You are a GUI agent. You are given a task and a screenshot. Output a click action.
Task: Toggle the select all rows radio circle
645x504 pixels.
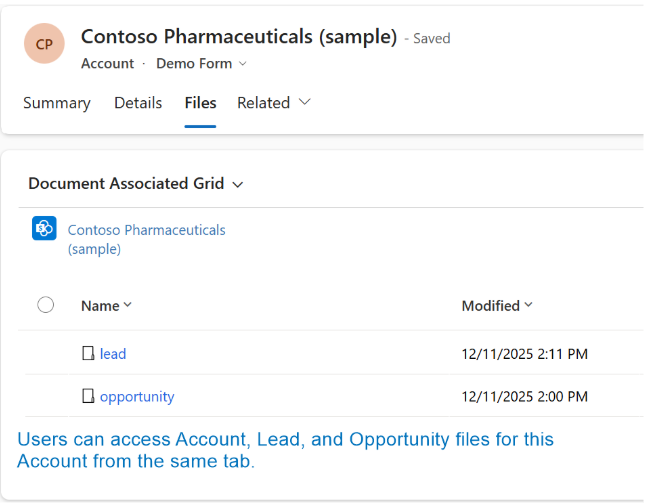coord(45,305)
